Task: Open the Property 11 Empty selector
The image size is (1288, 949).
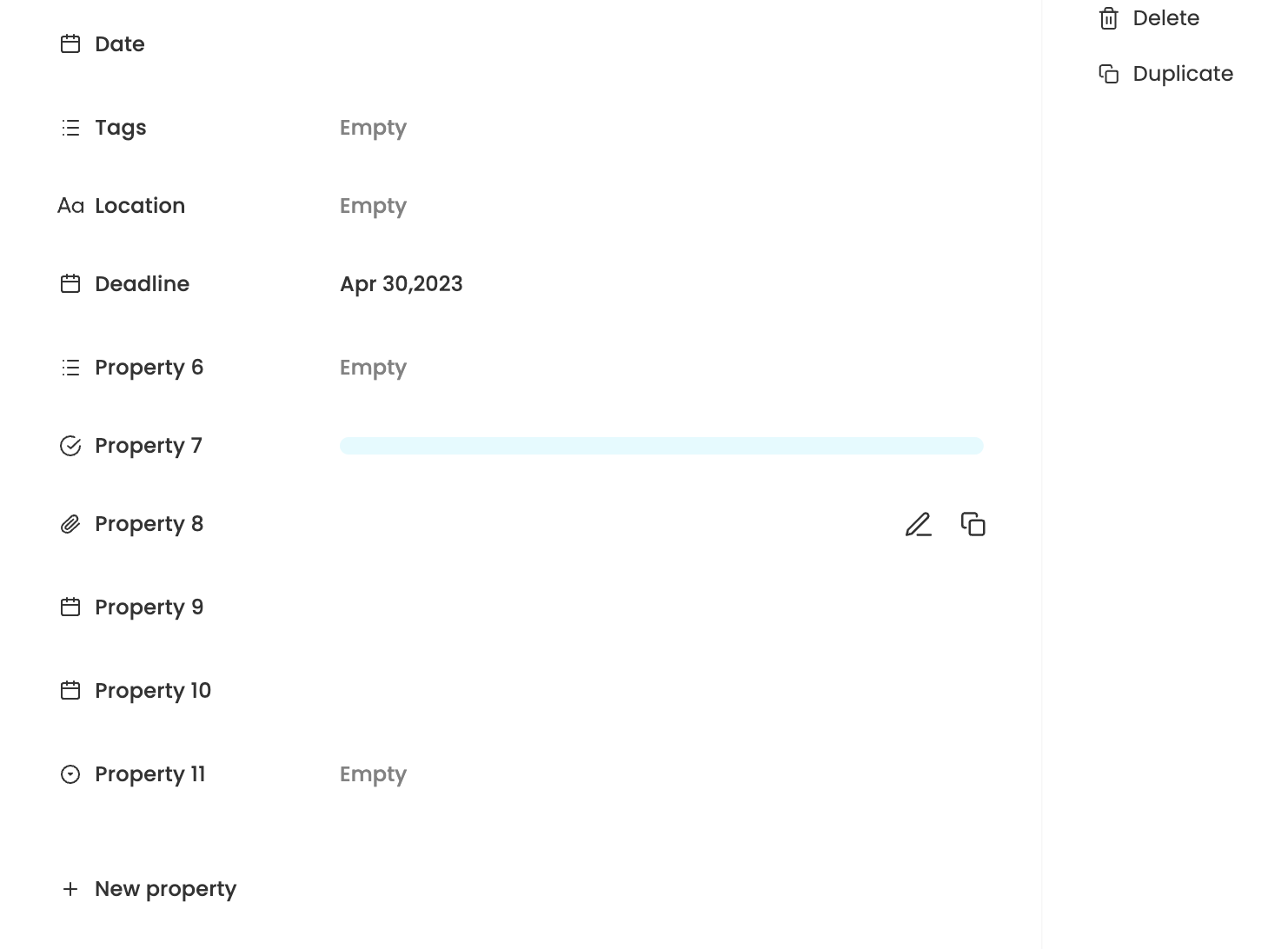Action: [x=373, y=773]
